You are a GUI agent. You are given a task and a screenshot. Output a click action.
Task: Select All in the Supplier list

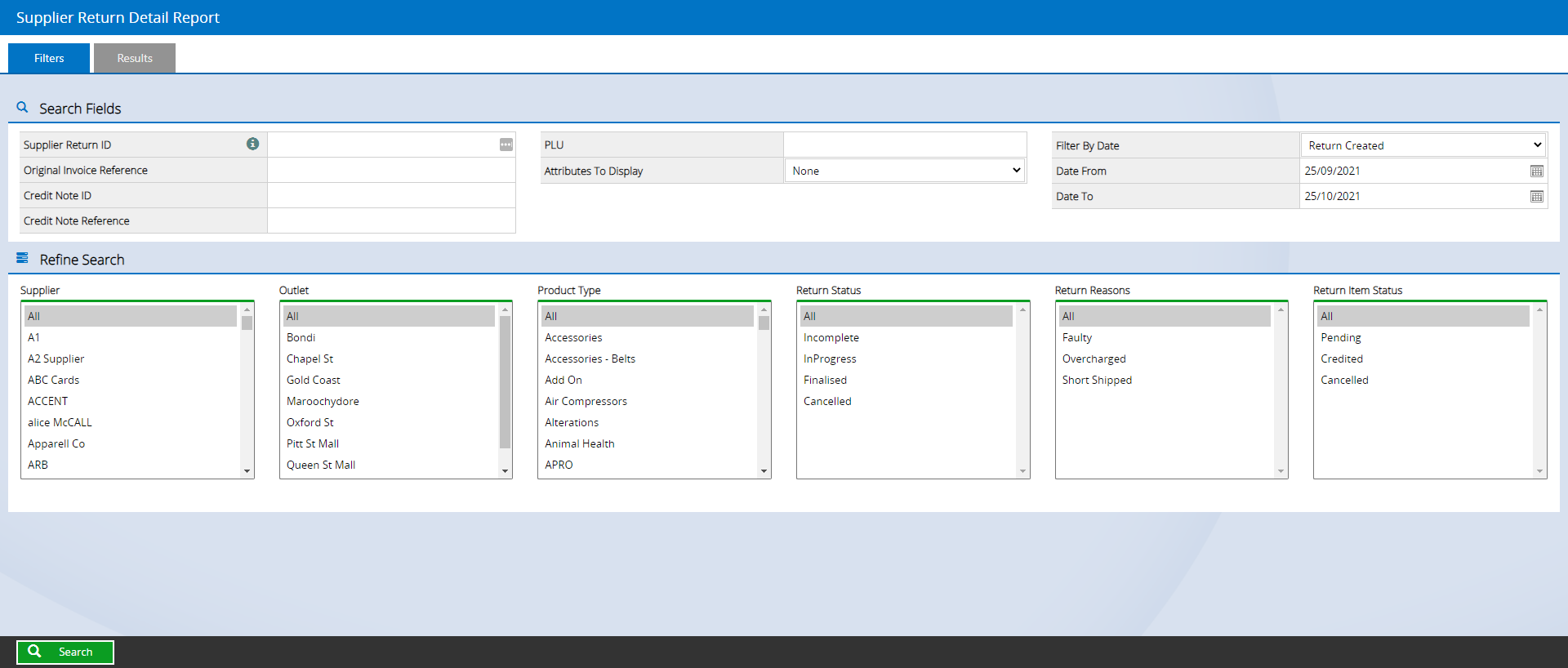(x=131, y=316)
